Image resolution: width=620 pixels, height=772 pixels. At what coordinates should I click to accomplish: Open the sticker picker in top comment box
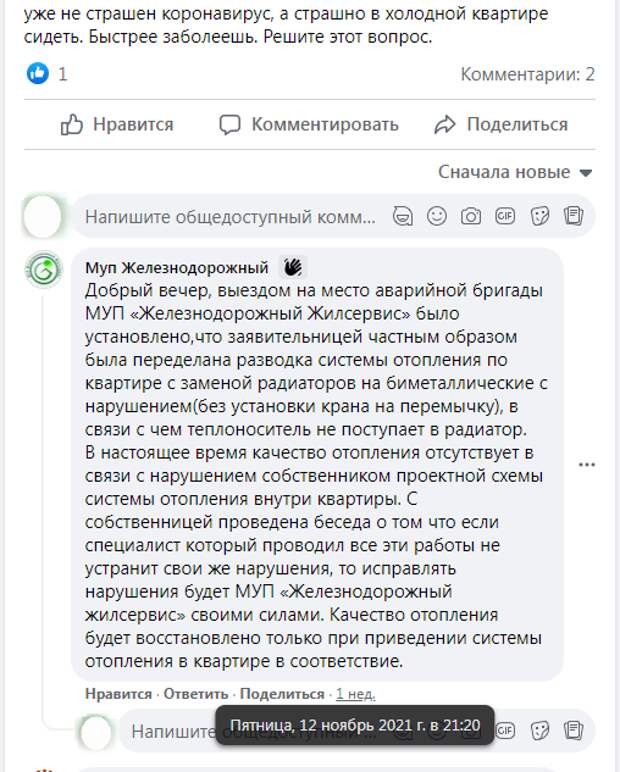pyautogui.click(x=539, y=216)
